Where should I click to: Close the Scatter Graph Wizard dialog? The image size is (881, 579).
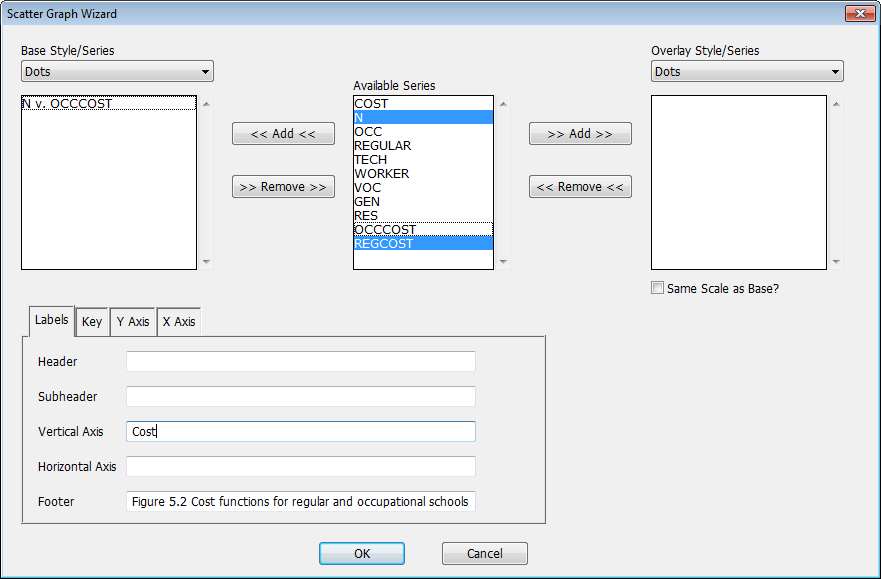(859, 13)
